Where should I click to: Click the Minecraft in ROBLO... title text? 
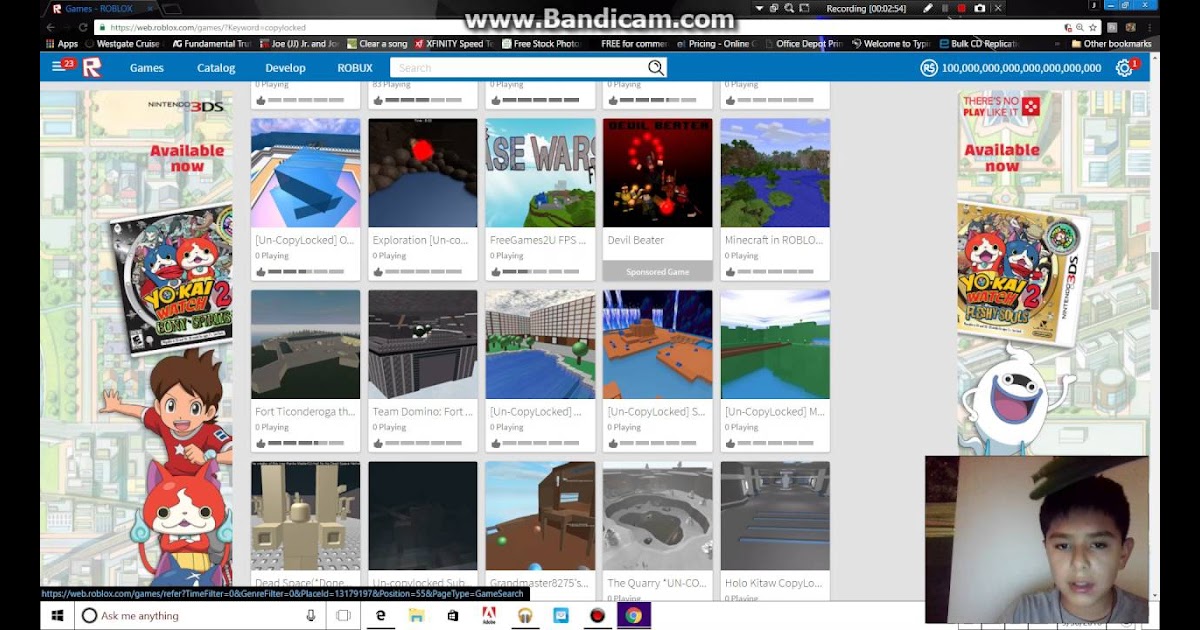click(774, 240)
